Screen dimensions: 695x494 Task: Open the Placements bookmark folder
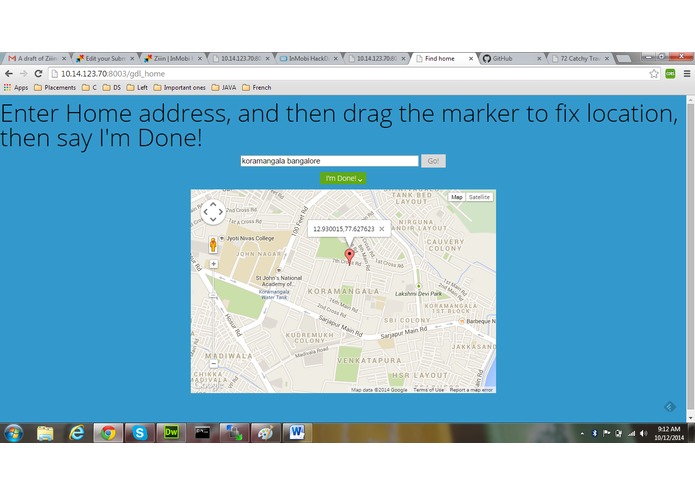(55, 88)
